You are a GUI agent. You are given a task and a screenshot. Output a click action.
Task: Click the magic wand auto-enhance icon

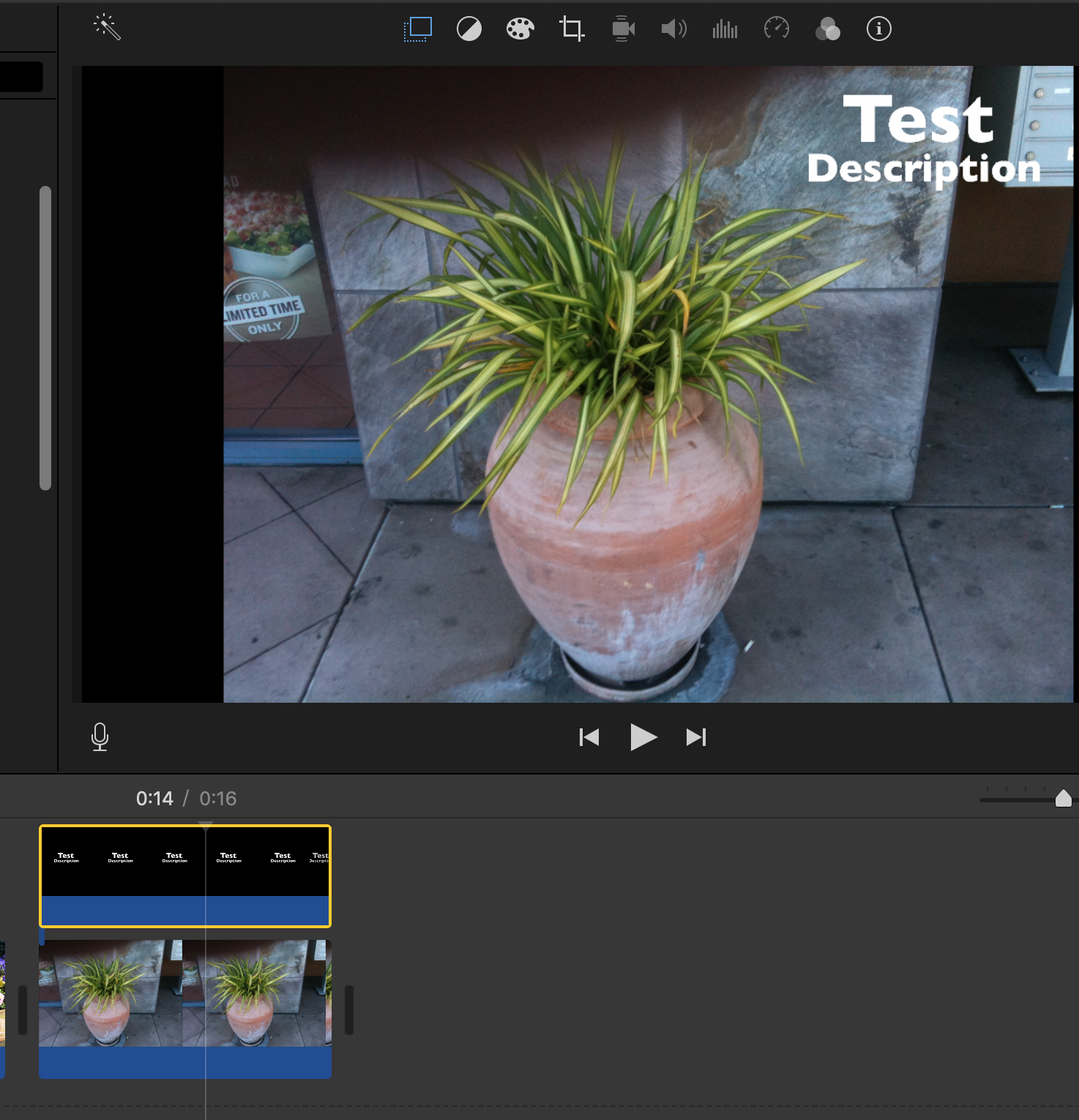(107, 28)
